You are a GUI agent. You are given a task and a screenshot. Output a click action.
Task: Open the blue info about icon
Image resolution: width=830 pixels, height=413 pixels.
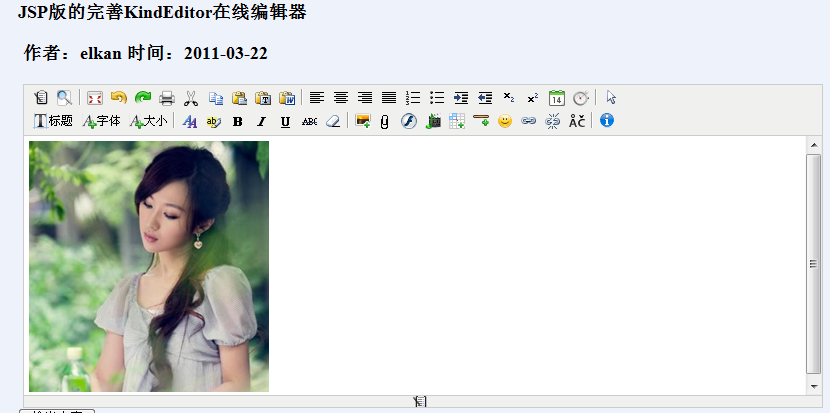(x=607, y=121)
